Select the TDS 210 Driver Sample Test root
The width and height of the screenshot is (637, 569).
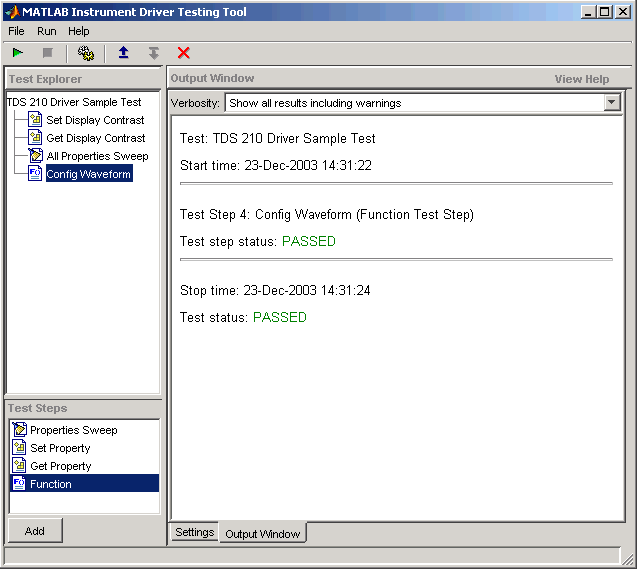[x=74, y=102]
